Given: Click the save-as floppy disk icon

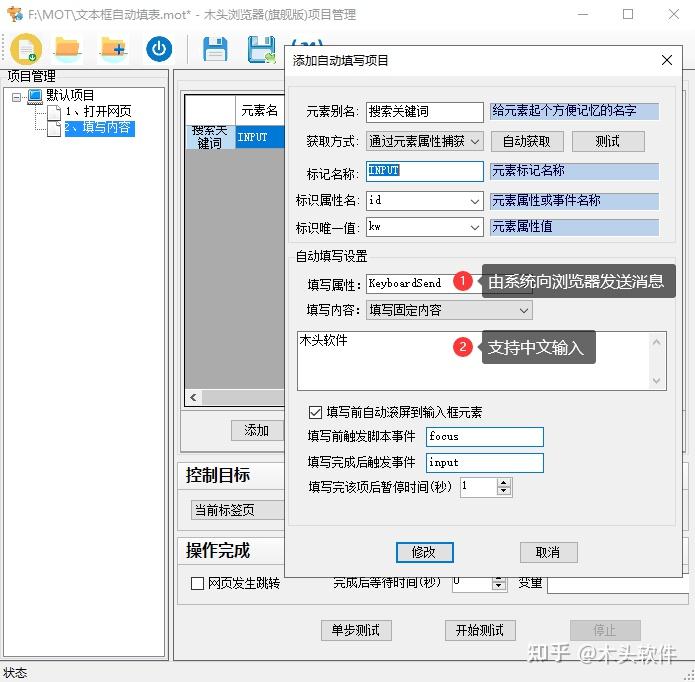Looking at the screenshot, I should (x=262, y=49).
